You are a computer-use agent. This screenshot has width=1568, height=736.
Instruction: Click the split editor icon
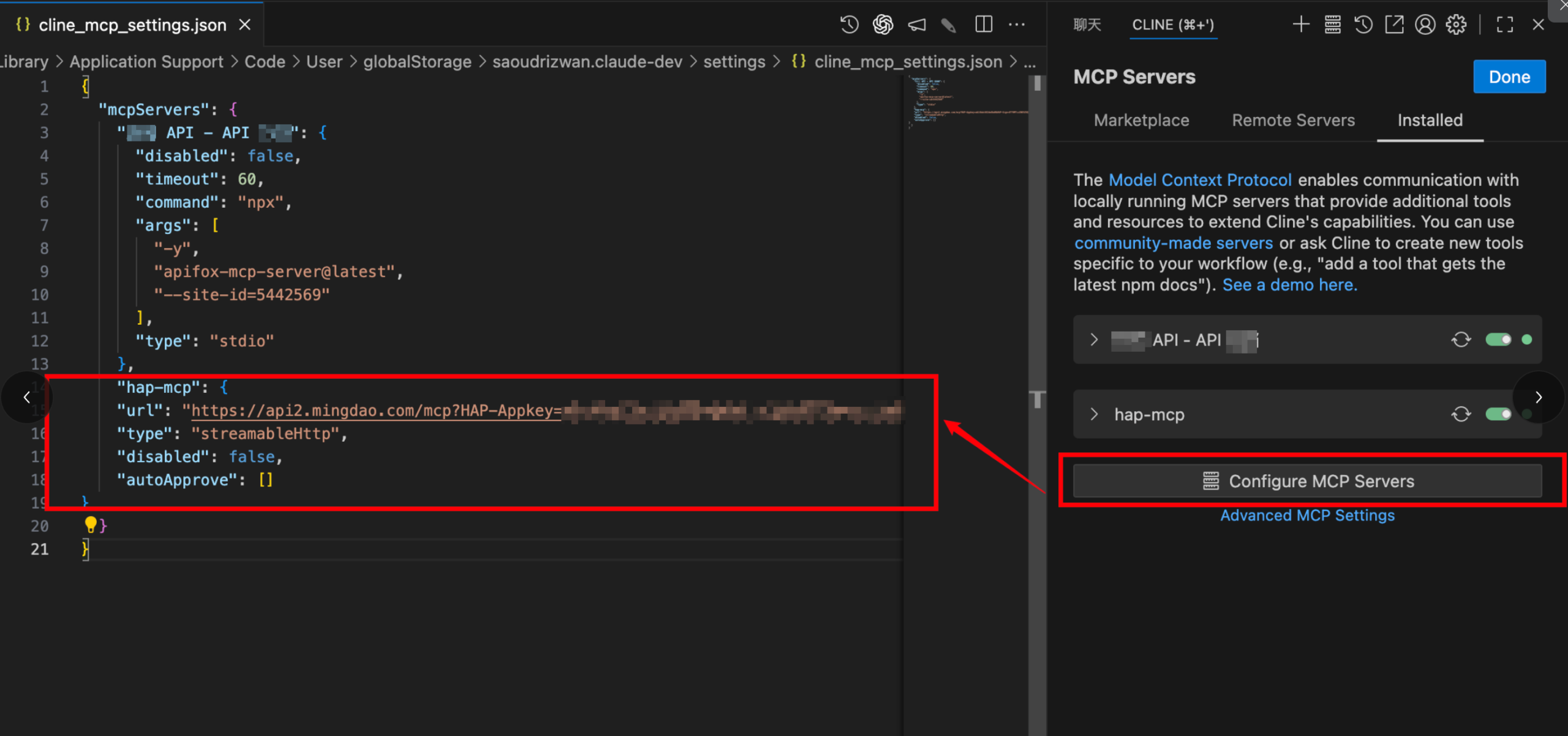click(x=983, y=25)
